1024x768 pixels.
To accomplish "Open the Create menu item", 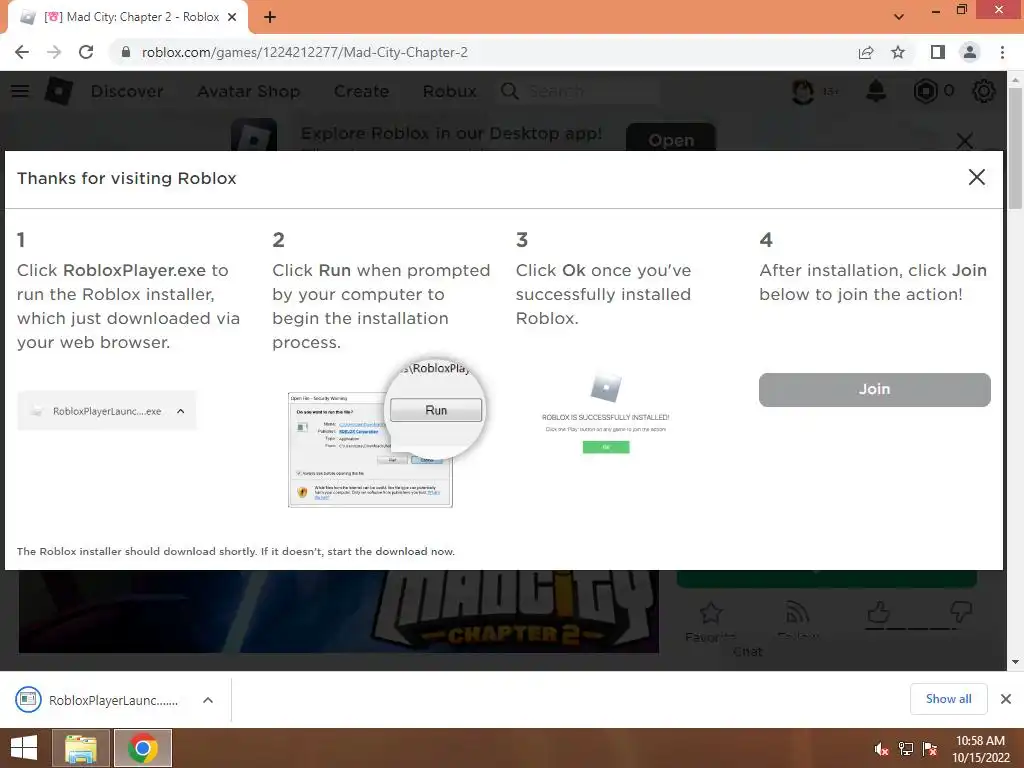I will point(361,91).
